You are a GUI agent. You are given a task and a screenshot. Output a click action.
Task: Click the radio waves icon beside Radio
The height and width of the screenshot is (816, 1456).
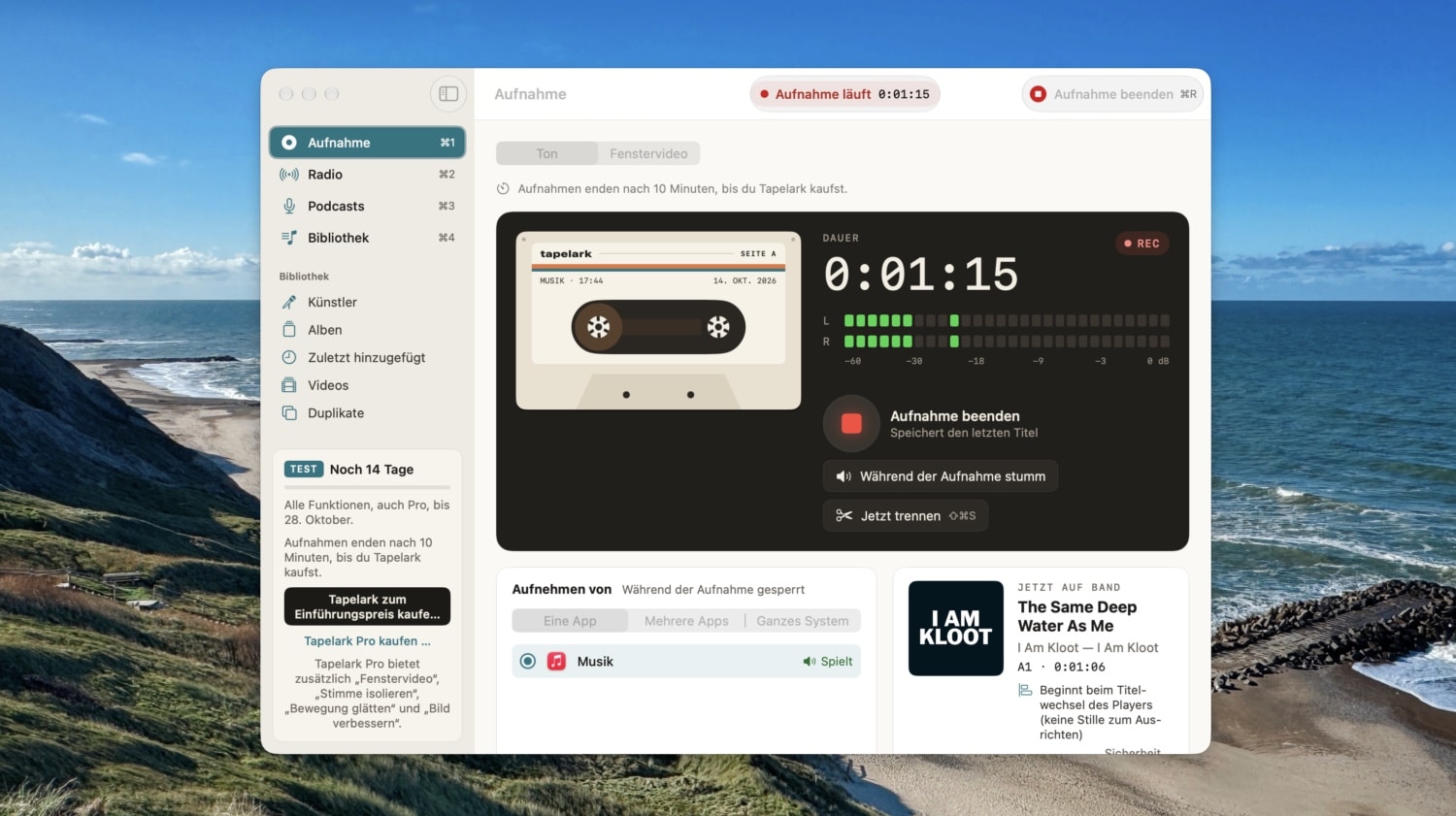(x=289, y=175)
